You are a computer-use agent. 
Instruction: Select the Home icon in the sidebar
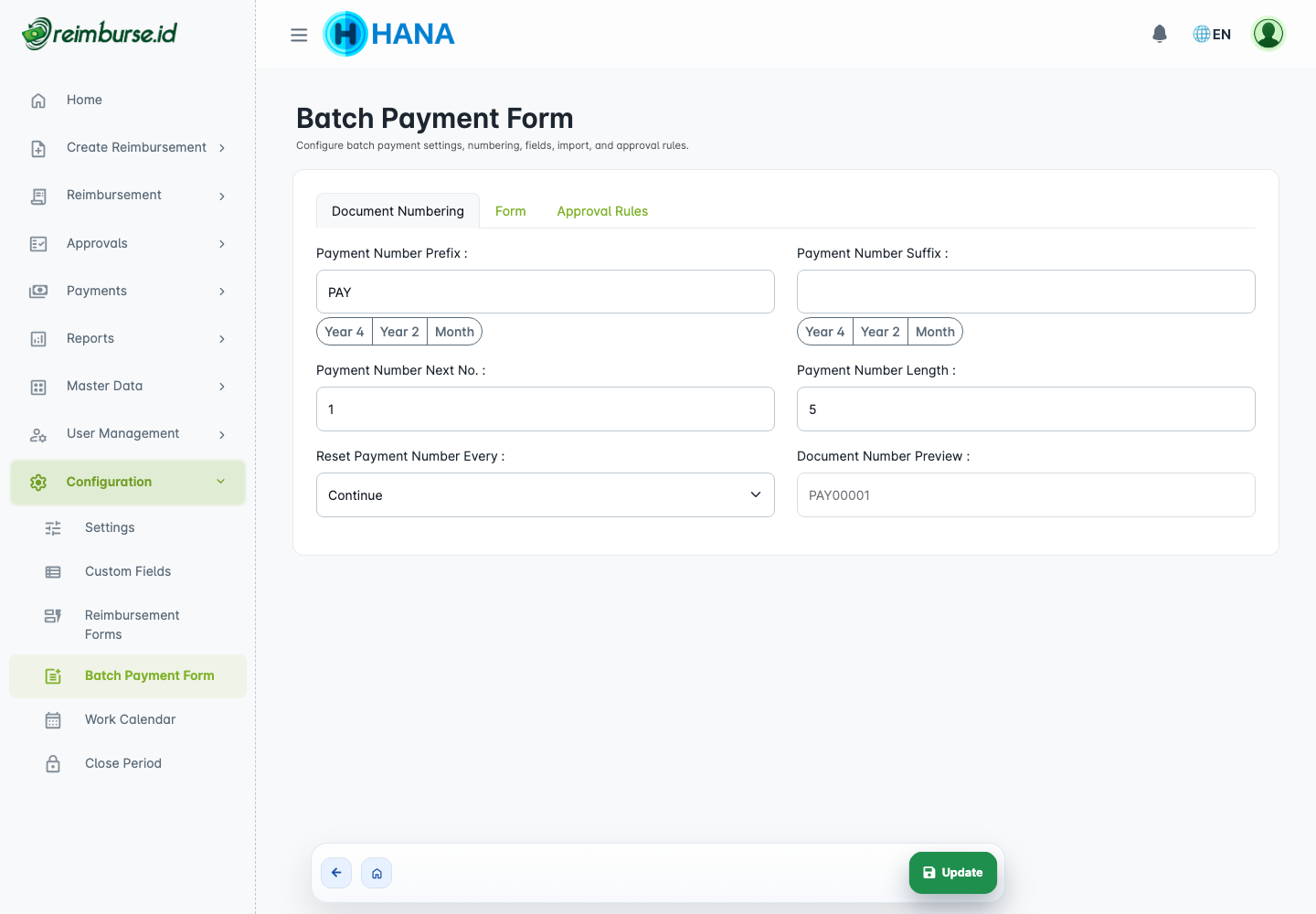point(37,100)
